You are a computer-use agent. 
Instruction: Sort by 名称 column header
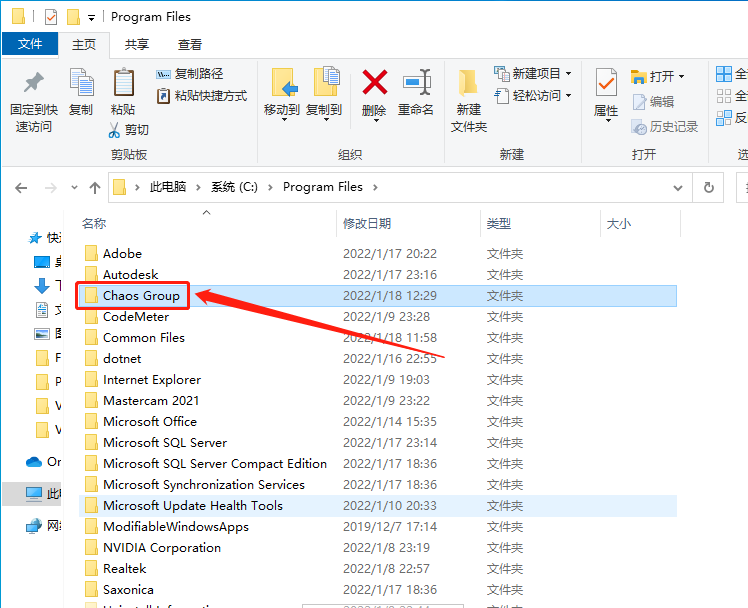coord(94,223)
